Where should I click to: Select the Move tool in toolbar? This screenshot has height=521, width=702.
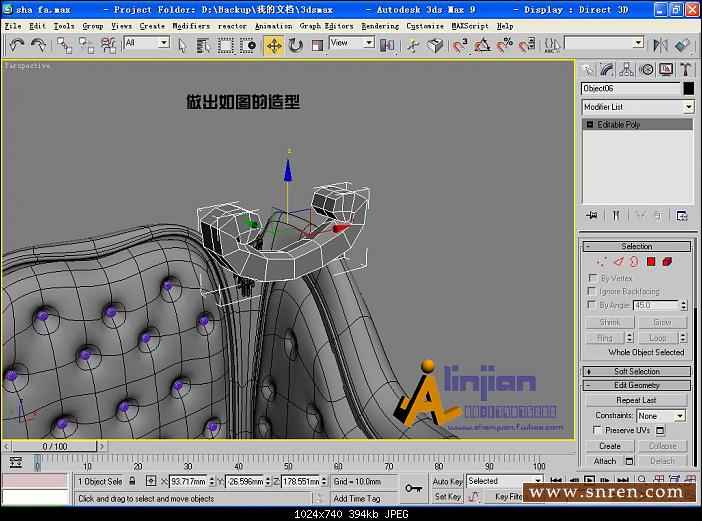coord(274,45)
